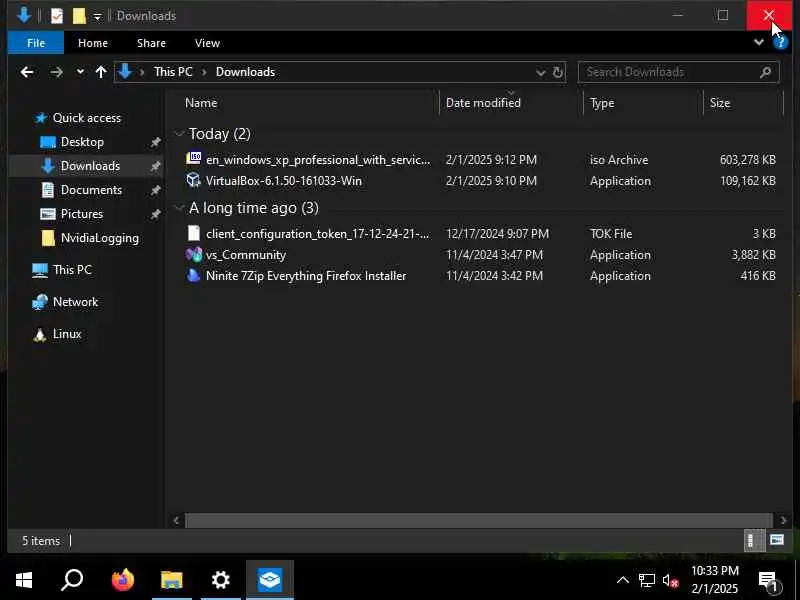Select VirtualBox-6.1.50-161033-Win file name
The image size is (800, 600).
[x=284, y=181]
